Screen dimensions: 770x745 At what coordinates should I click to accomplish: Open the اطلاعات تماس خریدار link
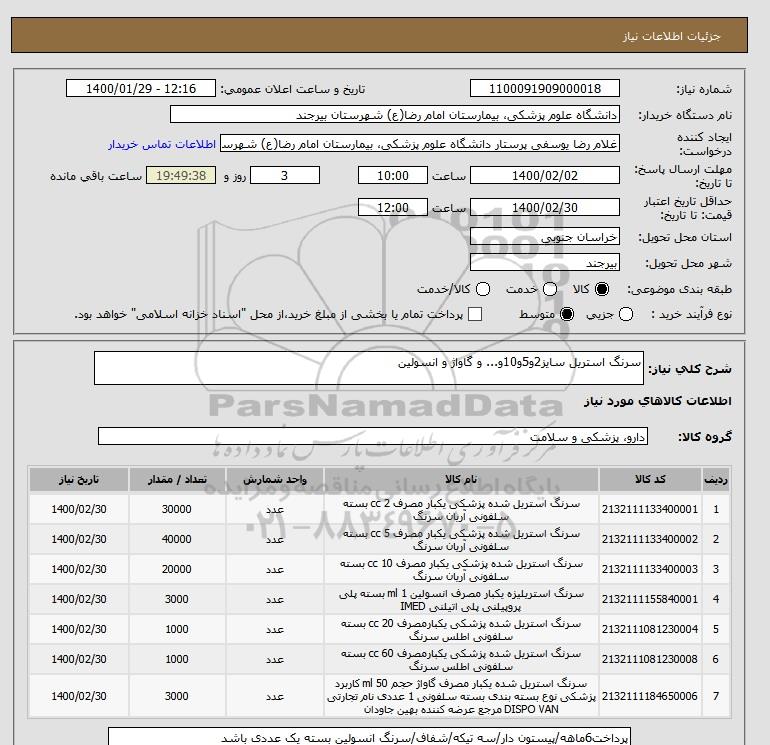click(x=162, y=144)
